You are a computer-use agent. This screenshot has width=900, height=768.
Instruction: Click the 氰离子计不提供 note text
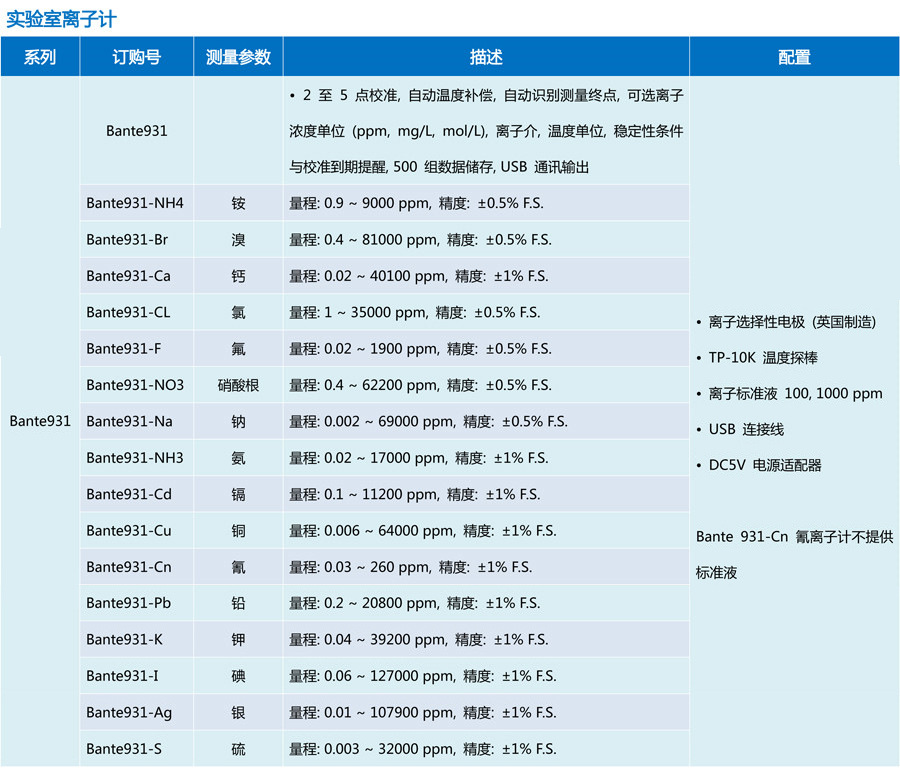point(844,537)
